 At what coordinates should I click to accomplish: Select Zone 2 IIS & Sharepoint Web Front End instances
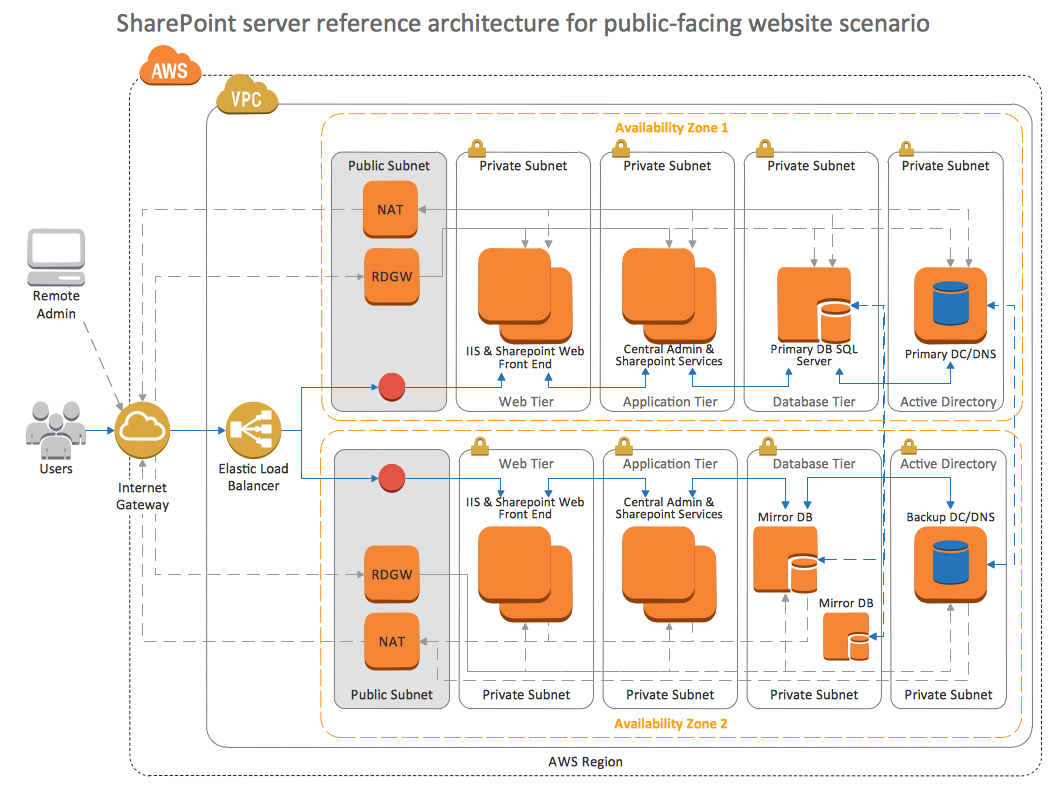(x=525, y=574)
